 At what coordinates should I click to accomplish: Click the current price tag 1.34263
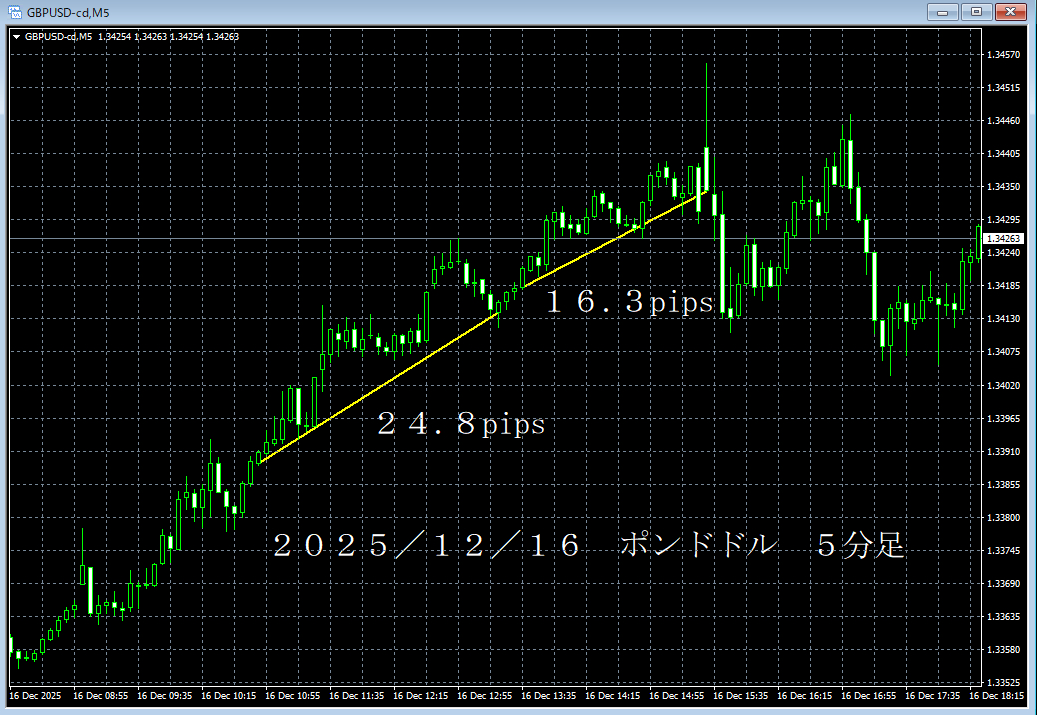(x=1003, y=239)
